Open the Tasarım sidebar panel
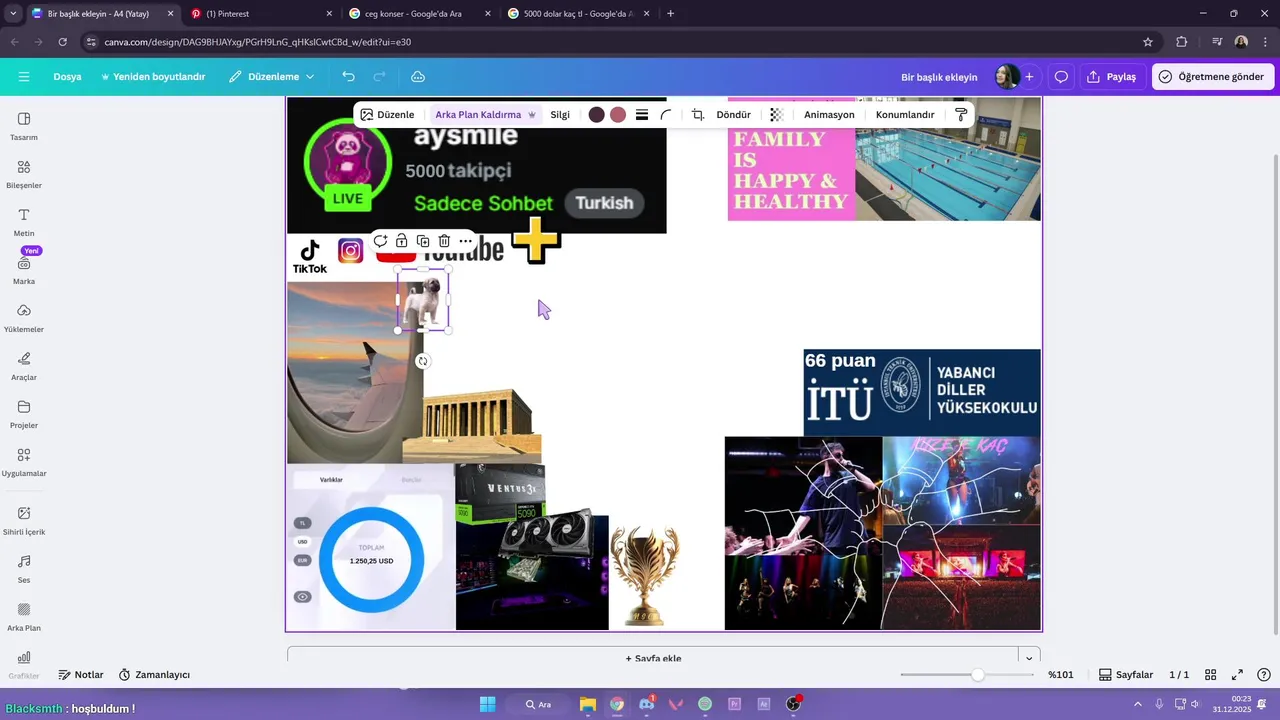 pyautogui.click(x=24, y=126)
